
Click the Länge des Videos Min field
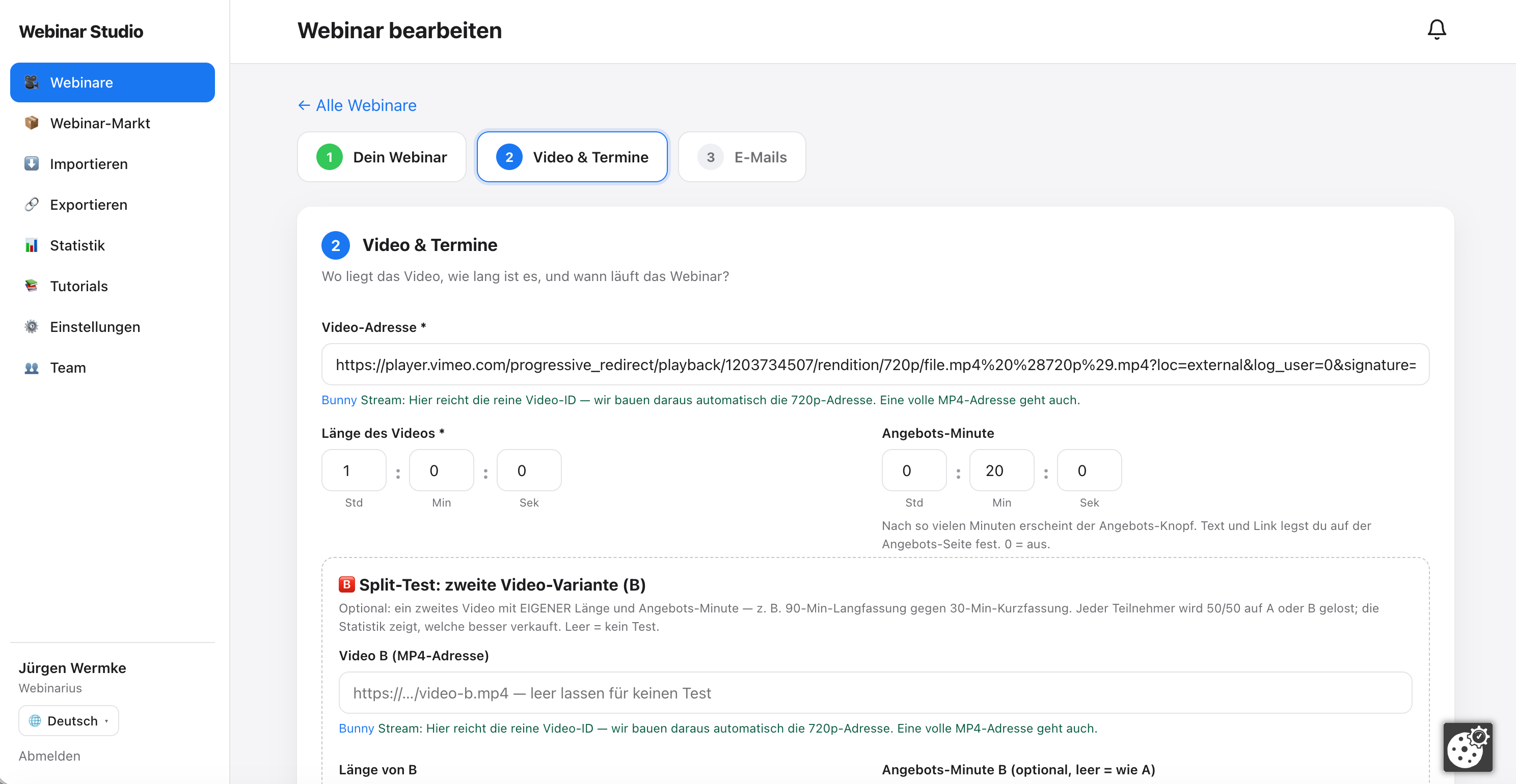(441, 470)
